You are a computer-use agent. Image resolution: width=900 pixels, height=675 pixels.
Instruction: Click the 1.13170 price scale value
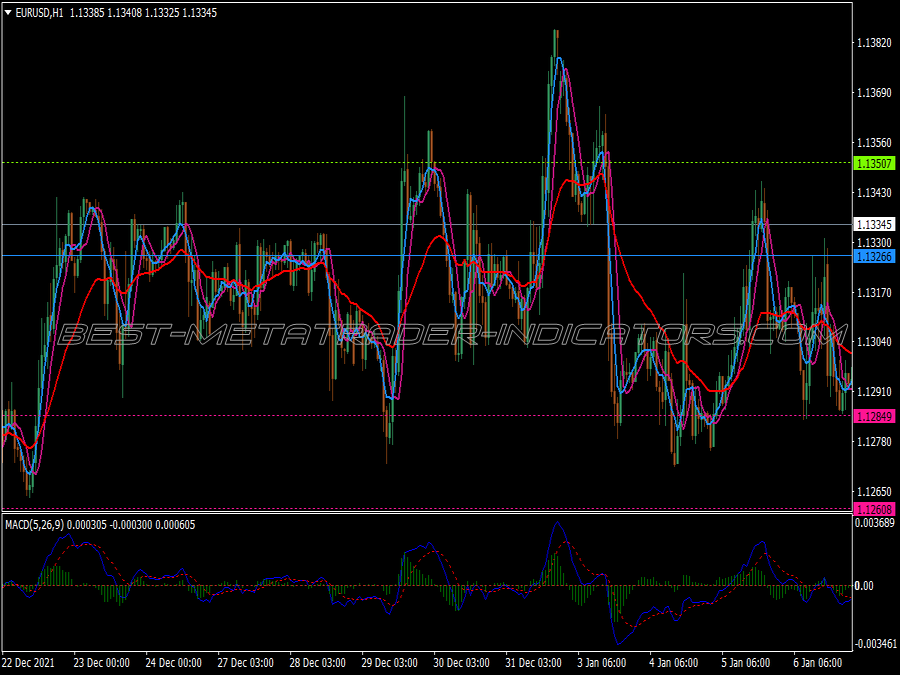click(874, 293)
